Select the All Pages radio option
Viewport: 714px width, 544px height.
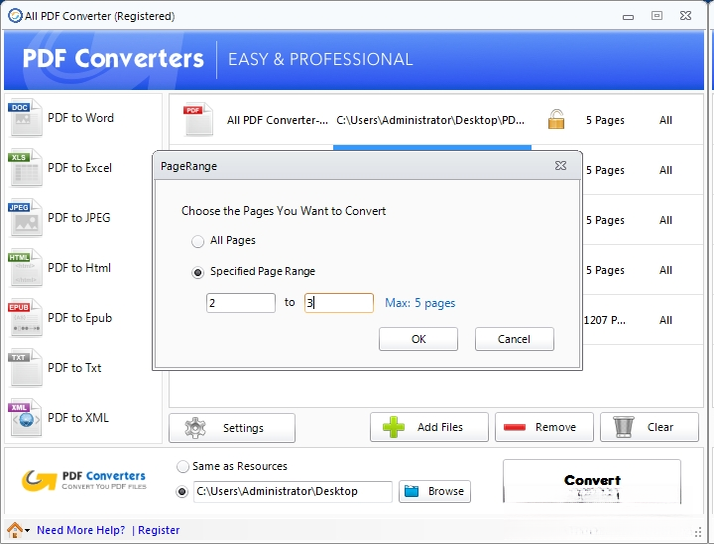tap(198, 241)
